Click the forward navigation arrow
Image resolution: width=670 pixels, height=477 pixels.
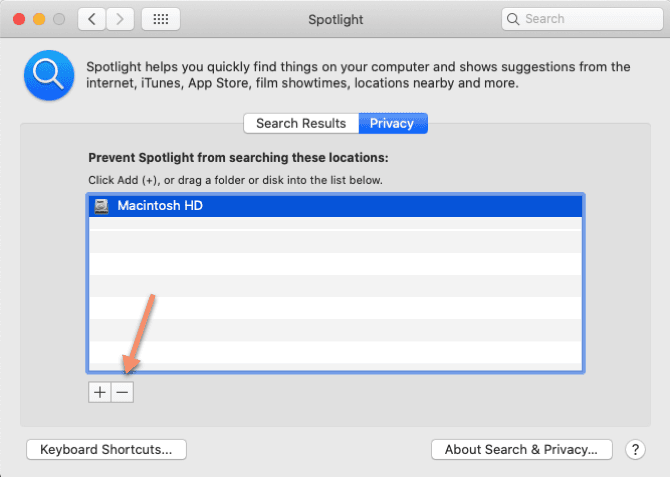click(x=120, y=19)
